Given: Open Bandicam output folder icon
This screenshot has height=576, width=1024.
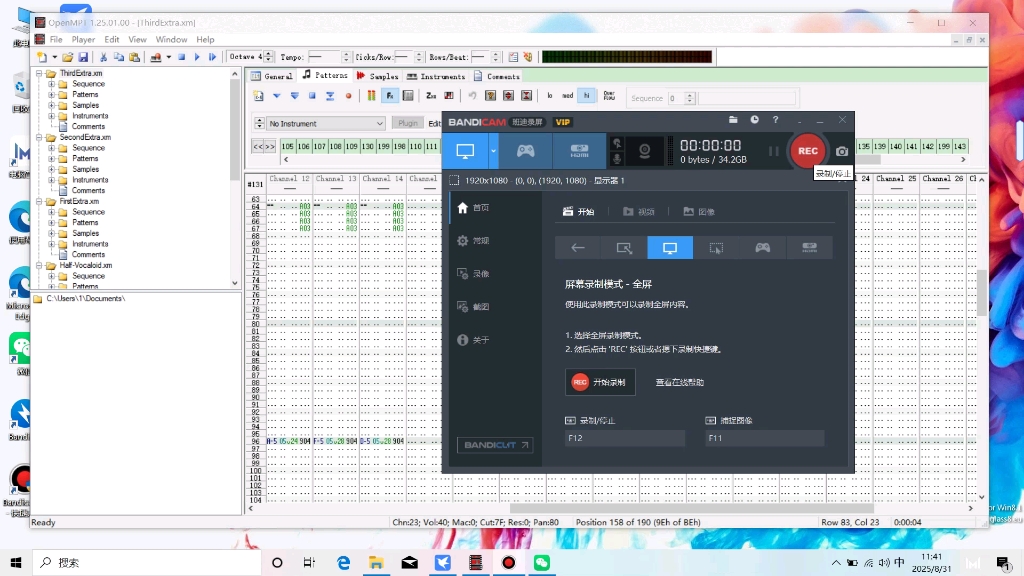Looking at the screenshot, I should point(733,120).
